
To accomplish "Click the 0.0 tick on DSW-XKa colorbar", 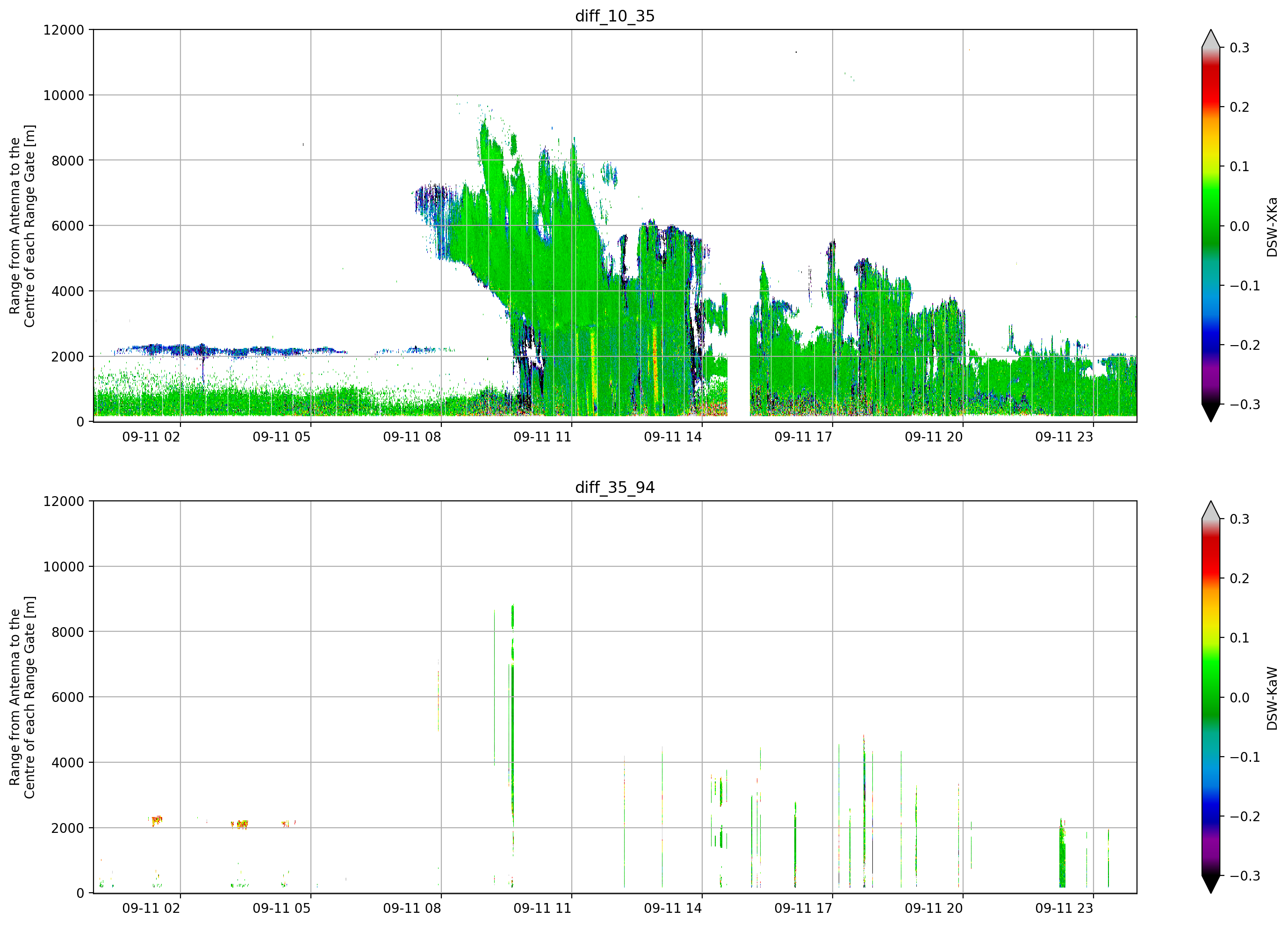I will point(1240,226).
